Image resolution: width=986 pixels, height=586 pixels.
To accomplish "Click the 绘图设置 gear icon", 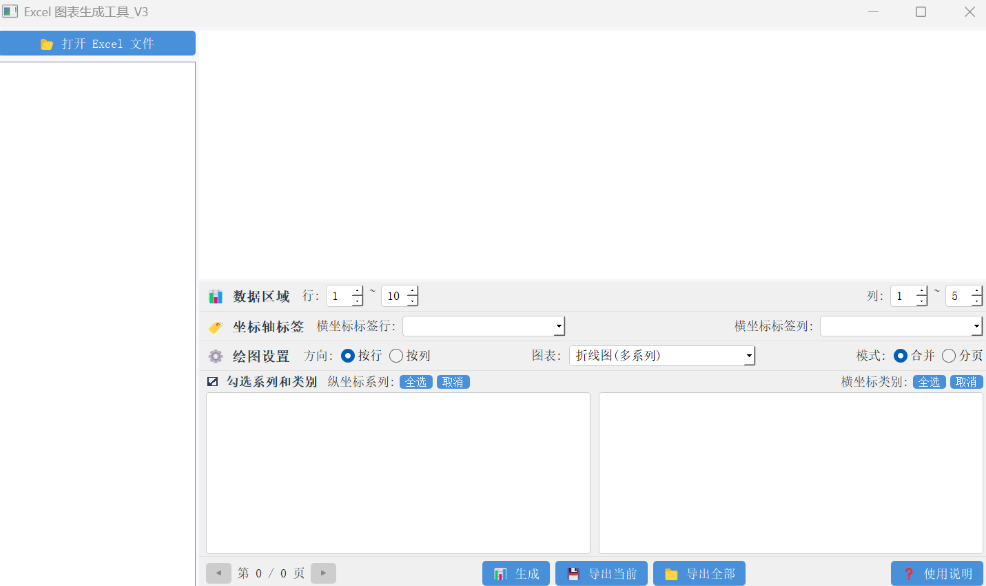I will coord(215,356).
